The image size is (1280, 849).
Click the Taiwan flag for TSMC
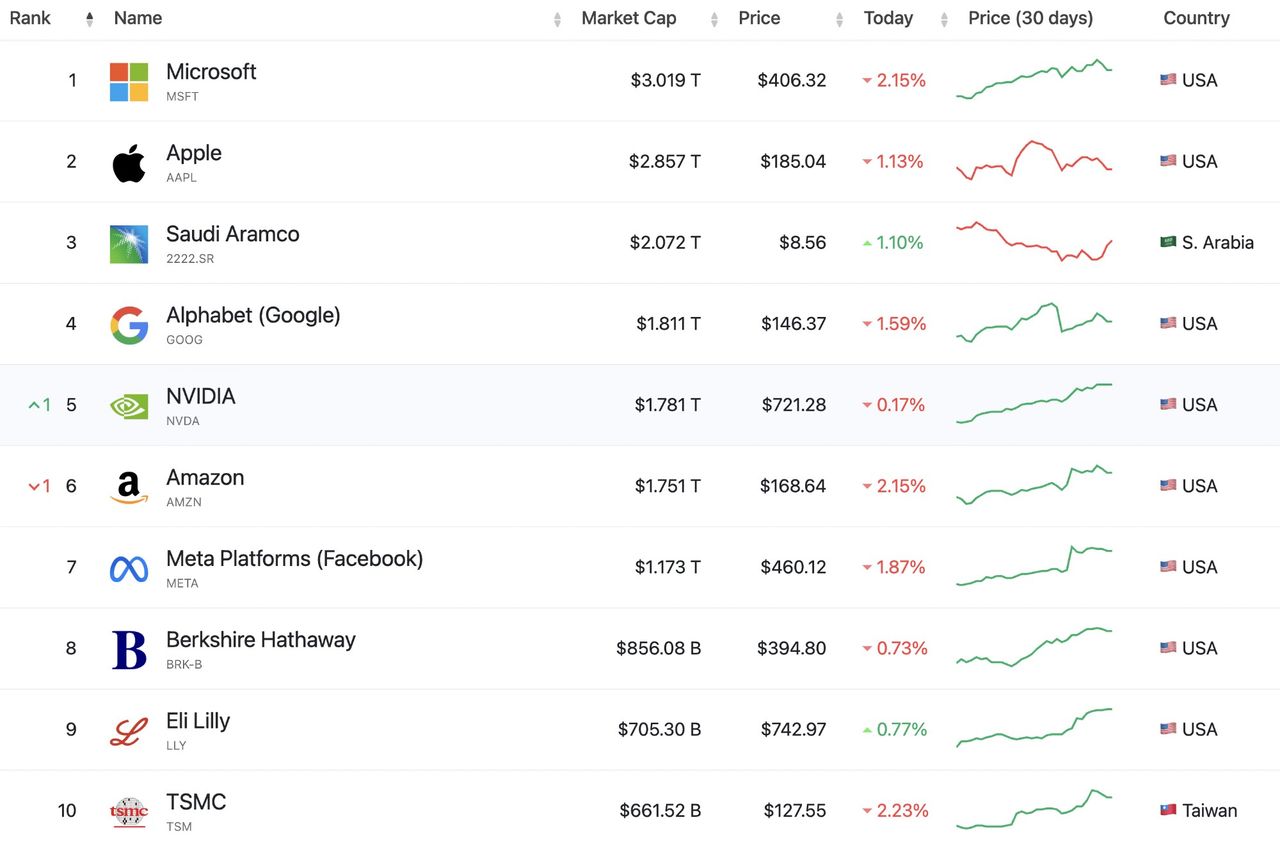(1168, 810)
